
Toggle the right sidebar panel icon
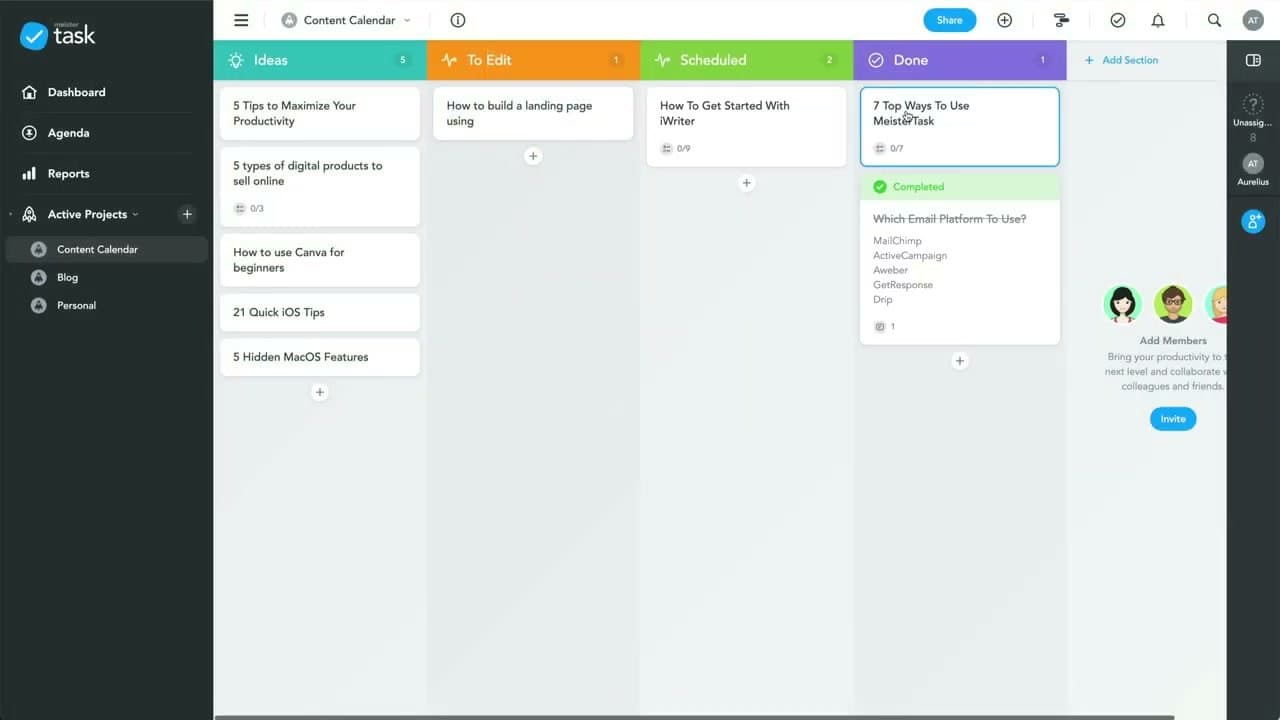point(1253,60)
